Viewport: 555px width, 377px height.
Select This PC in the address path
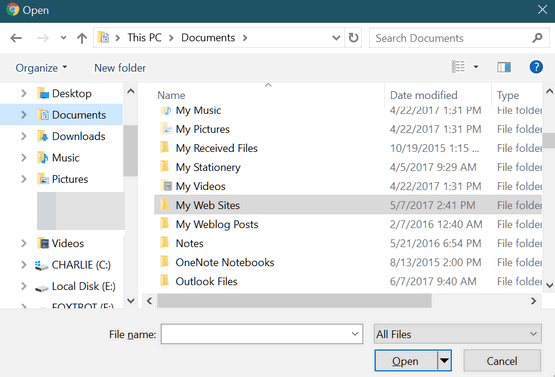click(x=144, y=38)
